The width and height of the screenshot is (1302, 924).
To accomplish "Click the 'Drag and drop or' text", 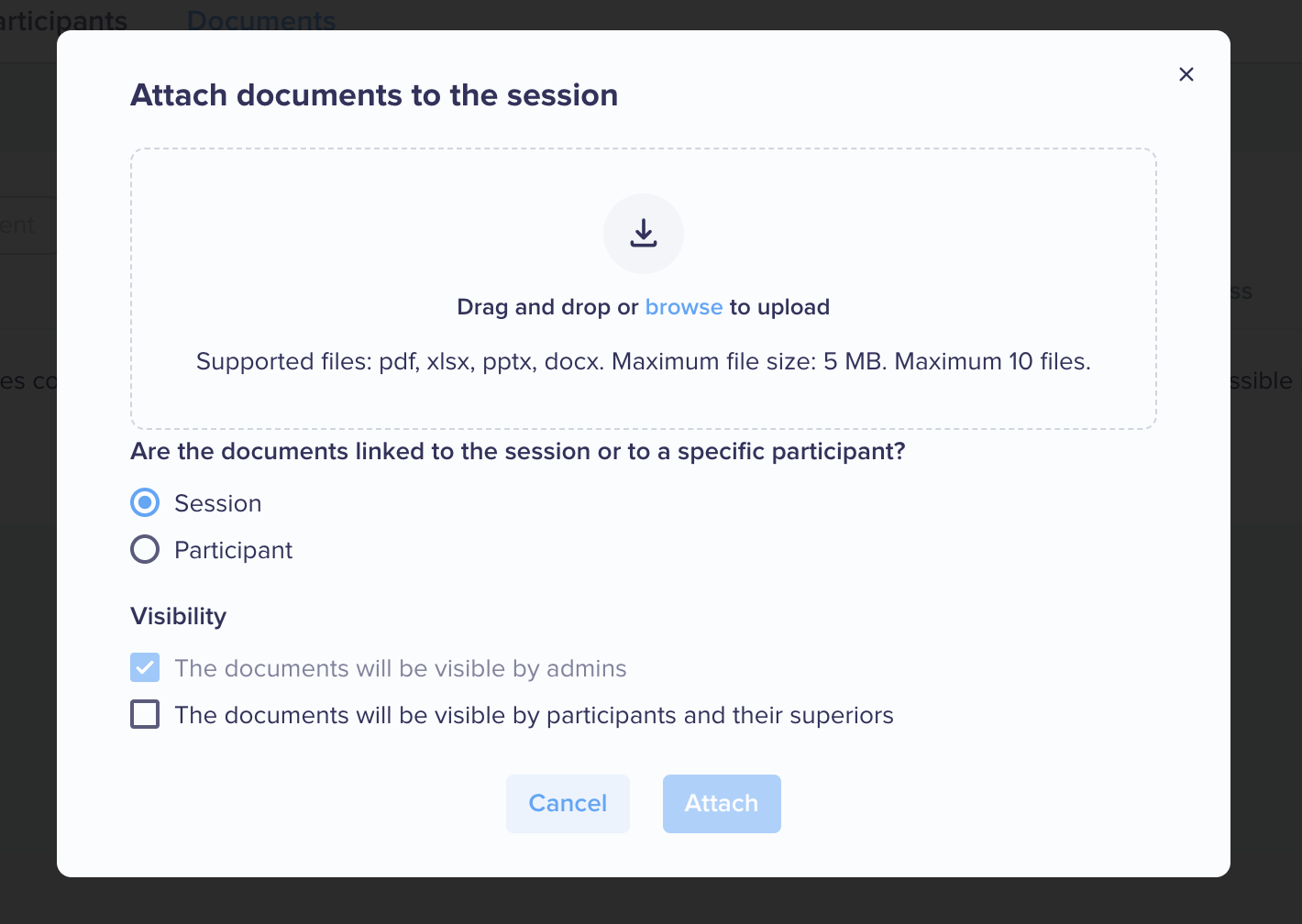I will coord(547,307).
